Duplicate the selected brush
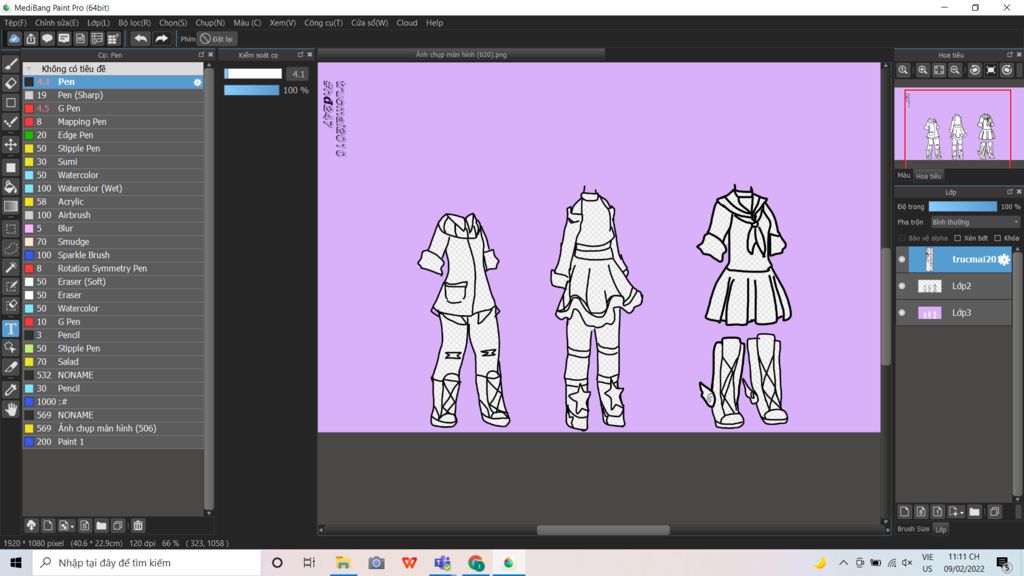The image size is (1024, 576). [118, 526]
